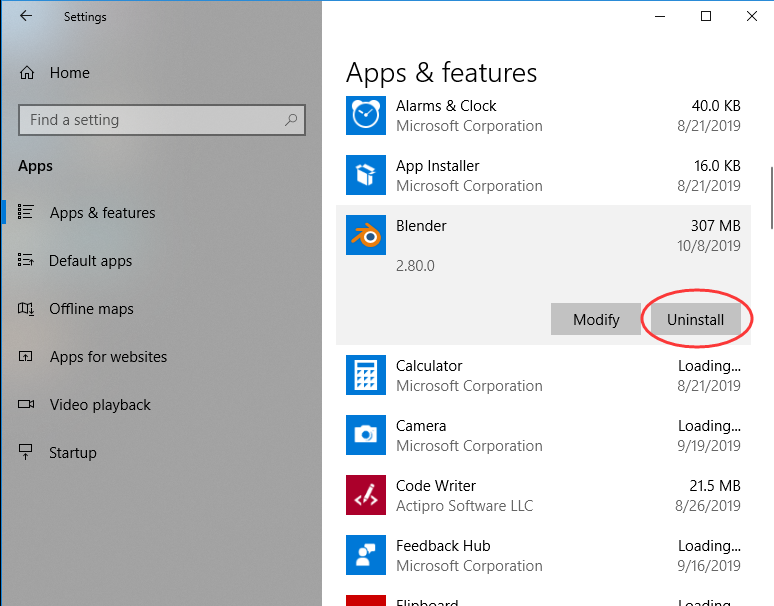Select the Feedback Hub entry name
This screenshot has height=606, width=774.
point(443,546)
